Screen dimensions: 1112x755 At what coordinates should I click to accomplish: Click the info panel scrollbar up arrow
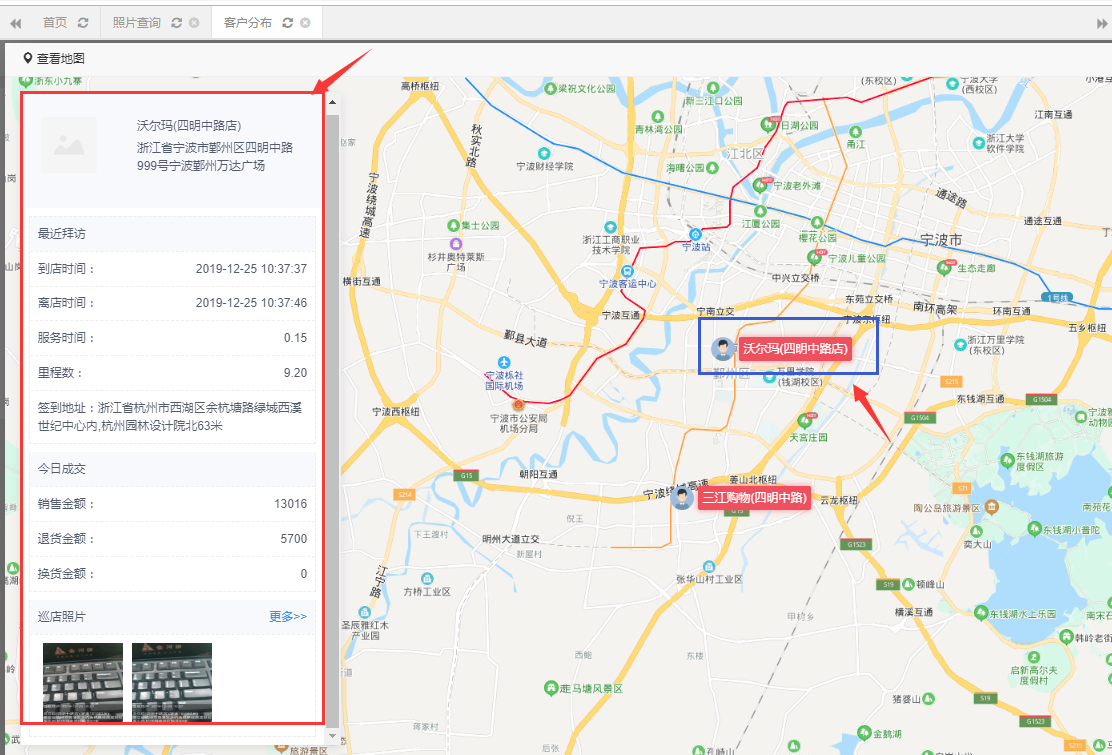pos(332,102)
